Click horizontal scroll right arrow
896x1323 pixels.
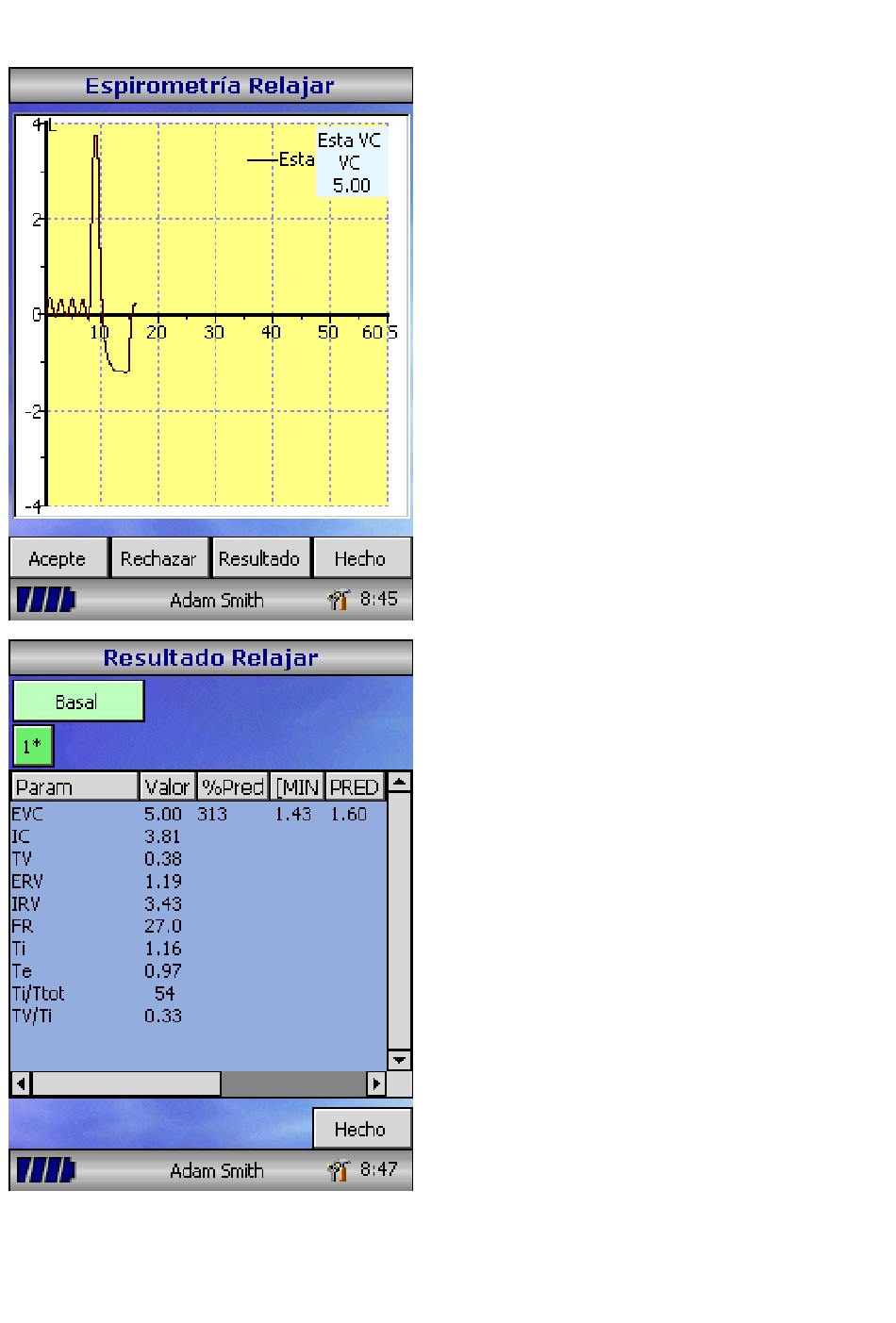pos(376,1083)
